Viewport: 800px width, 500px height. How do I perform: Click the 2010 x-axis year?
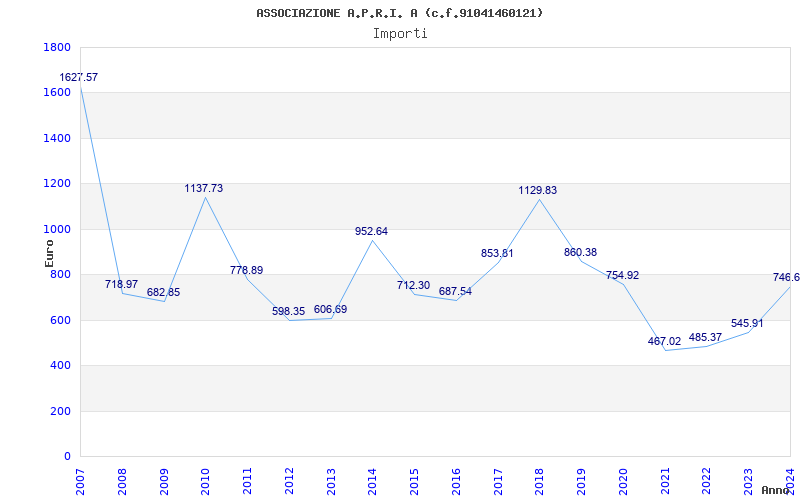coord(206,481)
